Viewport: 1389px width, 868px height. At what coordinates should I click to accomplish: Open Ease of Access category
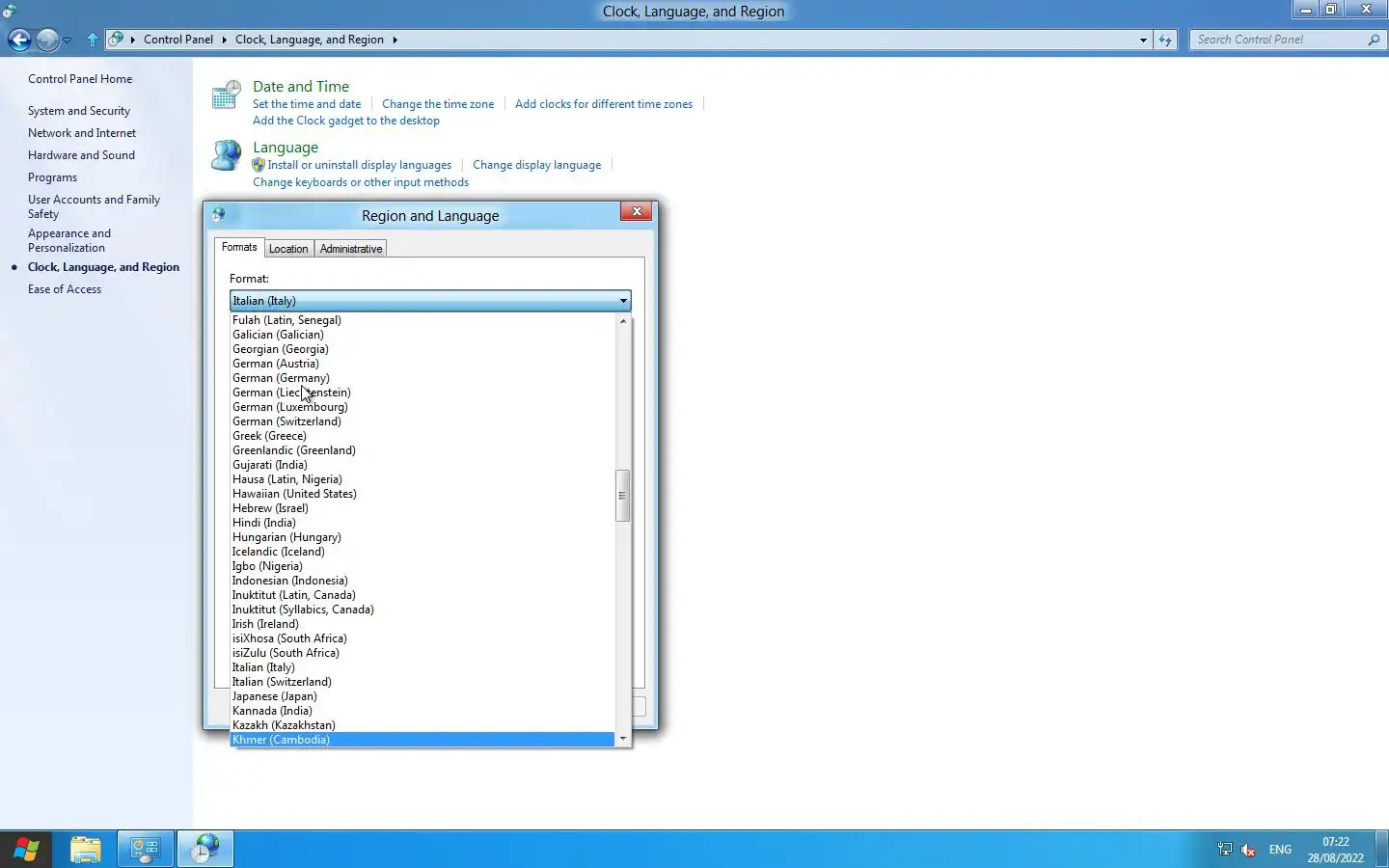point(65,289)
